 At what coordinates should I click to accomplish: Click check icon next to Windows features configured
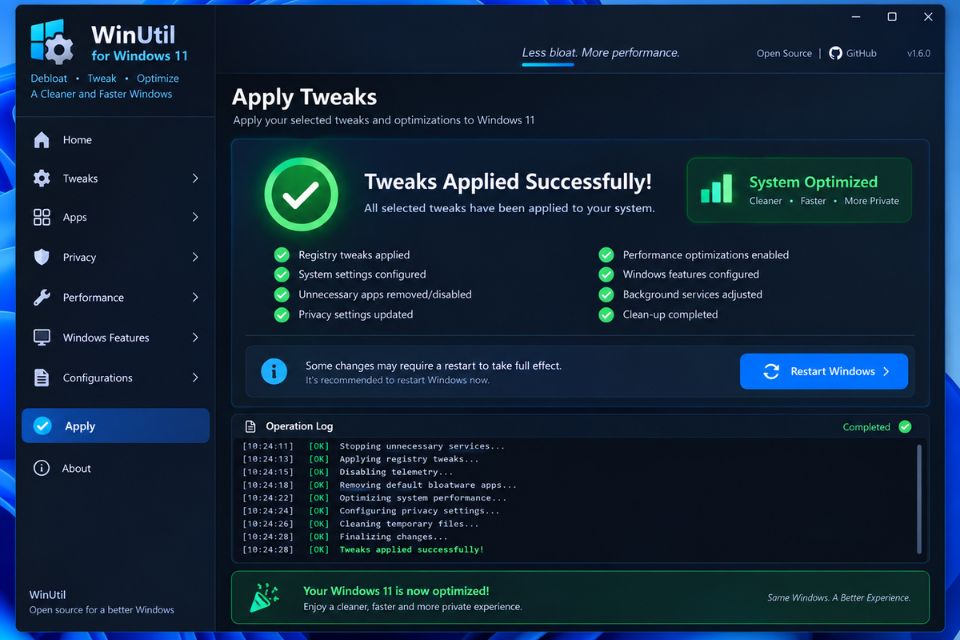point(606,274)
